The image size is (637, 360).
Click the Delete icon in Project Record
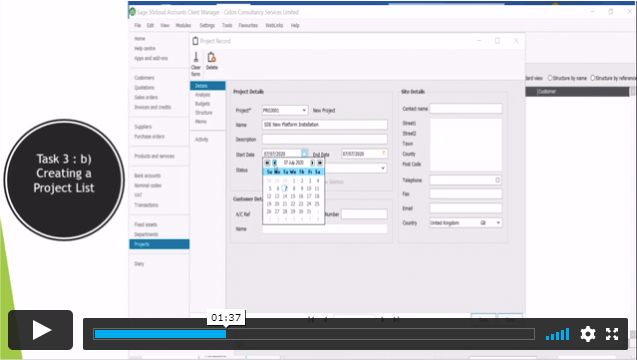[x=211, y=61]
